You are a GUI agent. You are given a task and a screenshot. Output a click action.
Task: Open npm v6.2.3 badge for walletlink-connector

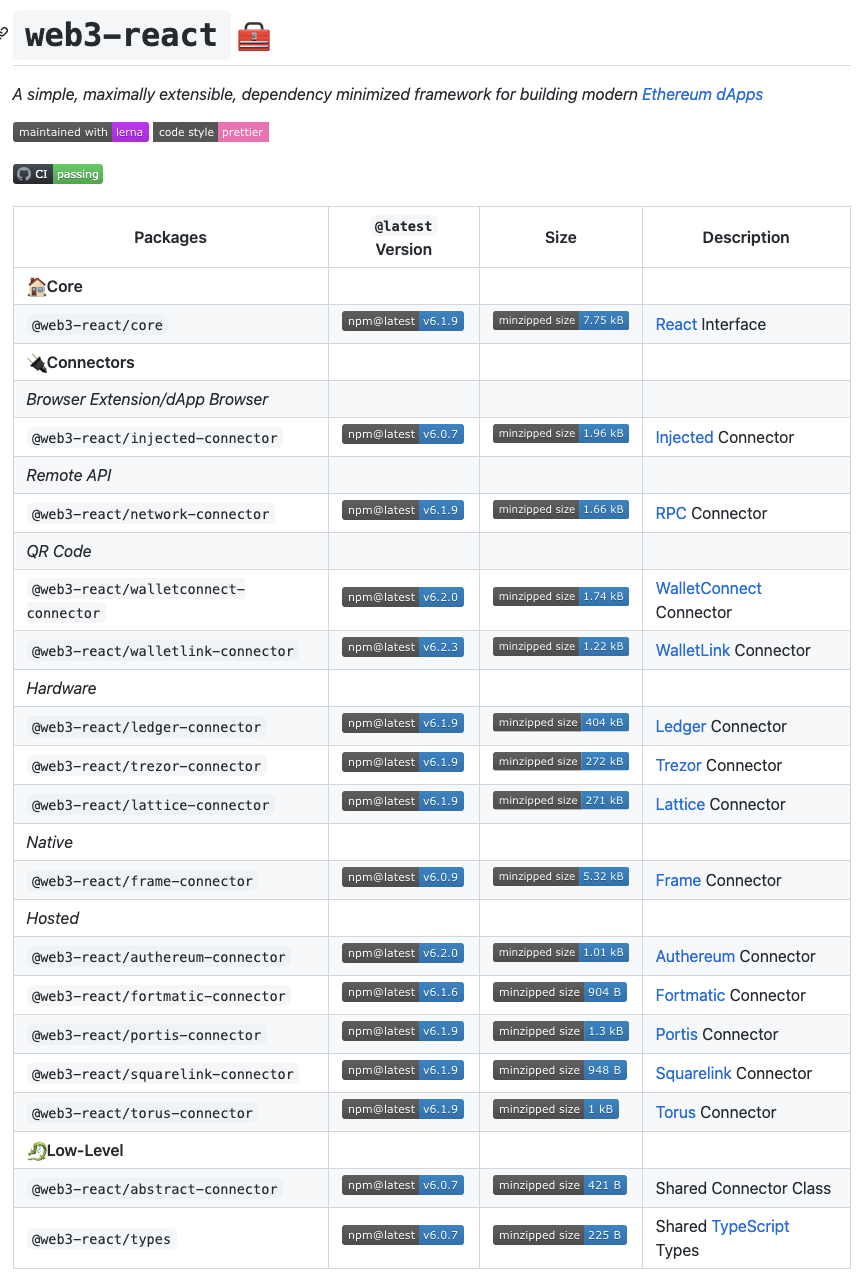click(x=403, y=647)
